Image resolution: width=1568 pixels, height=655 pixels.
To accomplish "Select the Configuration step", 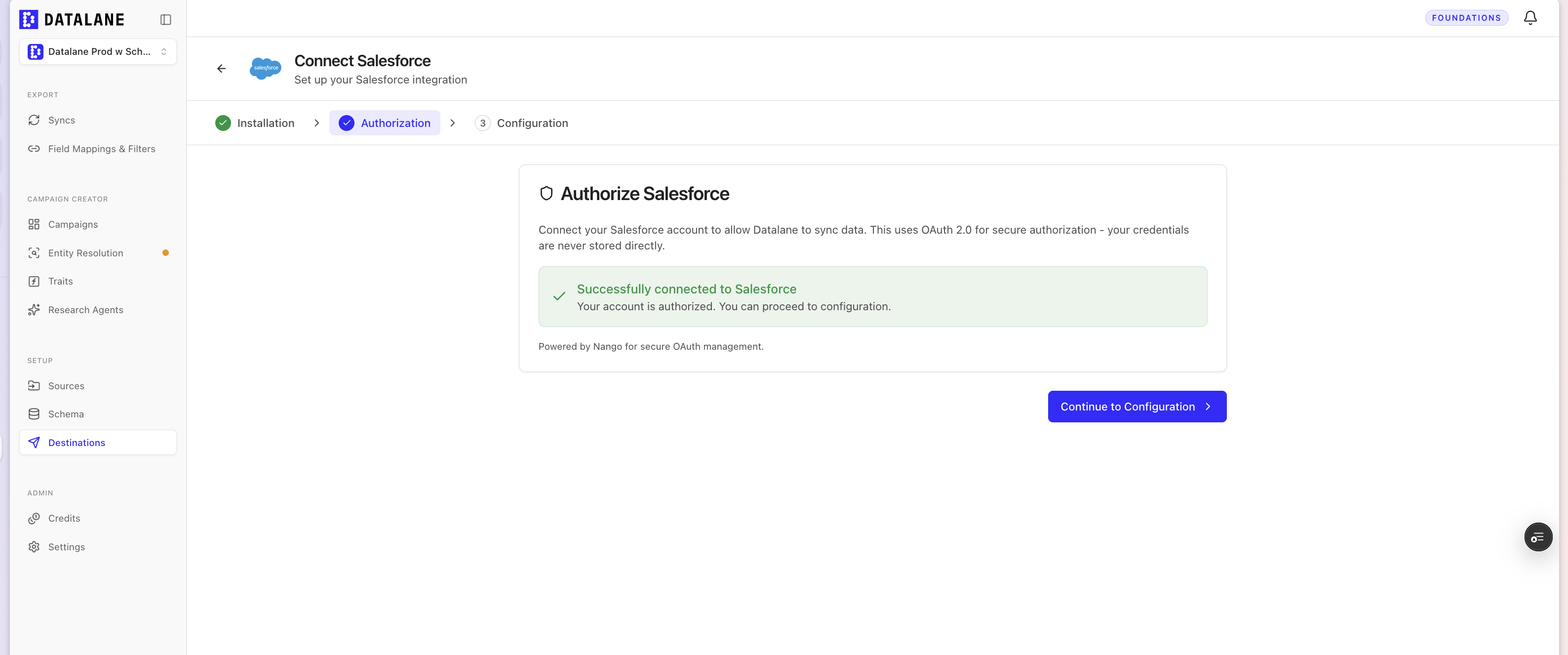I will 522,123.
